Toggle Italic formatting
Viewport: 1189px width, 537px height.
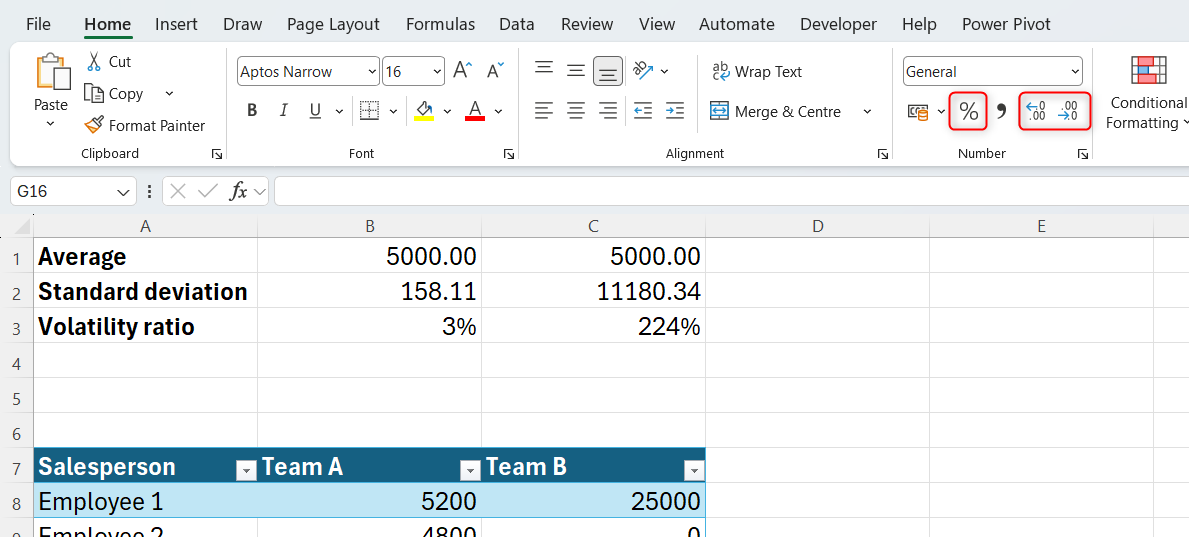284,111
